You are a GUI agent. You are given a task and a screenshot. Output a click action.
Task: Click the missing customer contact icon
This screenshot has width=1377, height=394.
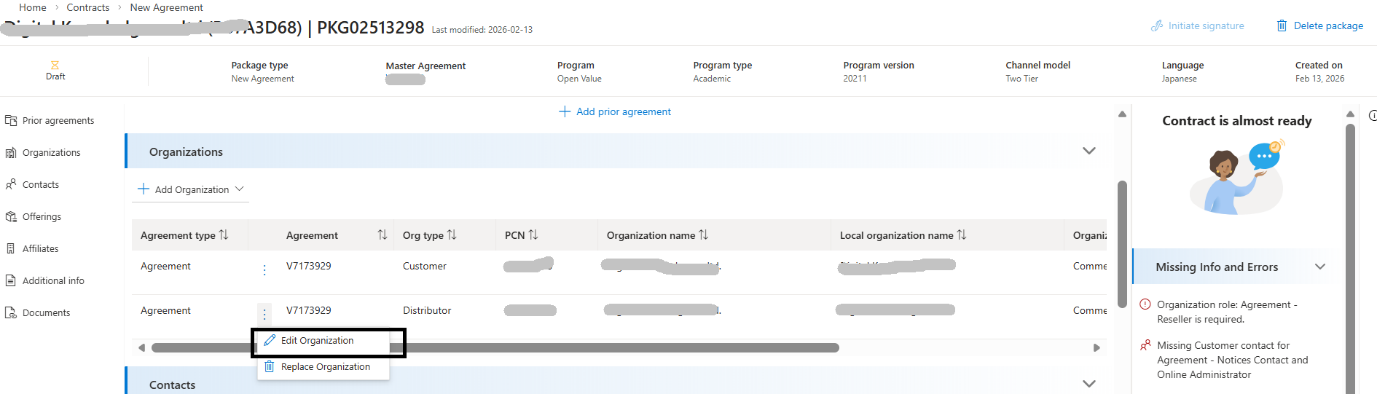(x=1145, y=345)
